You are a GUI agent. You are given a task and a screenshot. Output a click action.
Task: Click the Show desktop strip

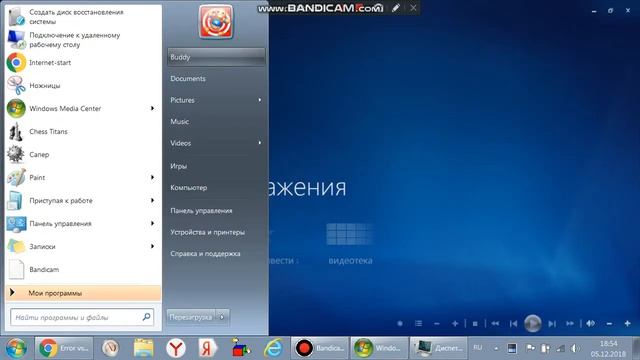pos(636,348)
